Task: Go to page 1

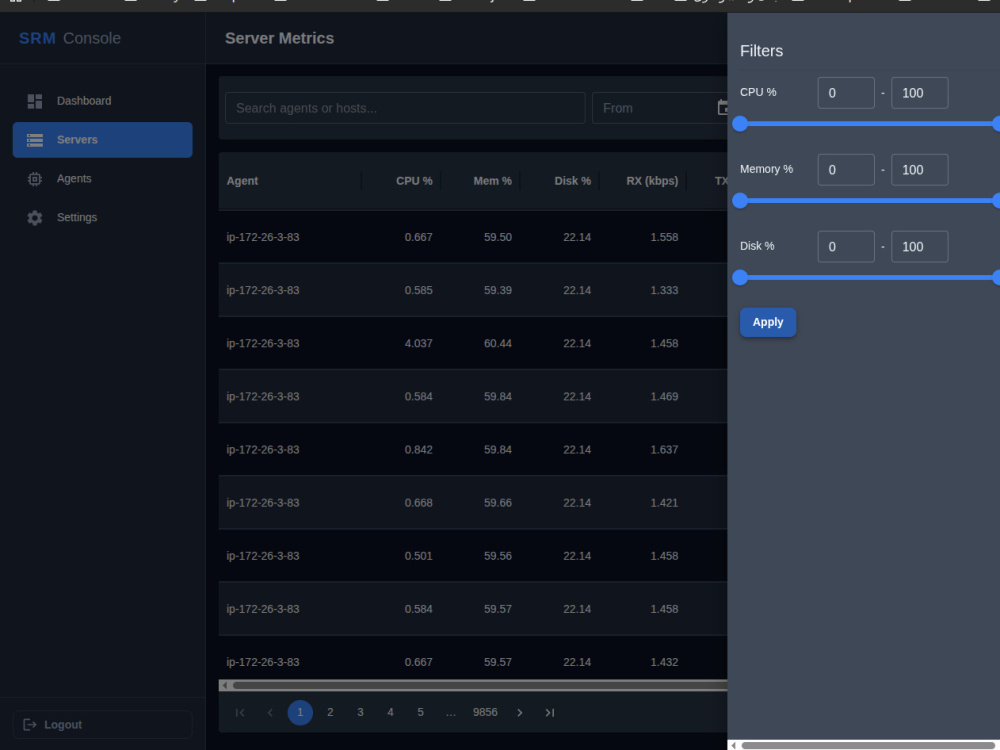Action: [300, 712]
